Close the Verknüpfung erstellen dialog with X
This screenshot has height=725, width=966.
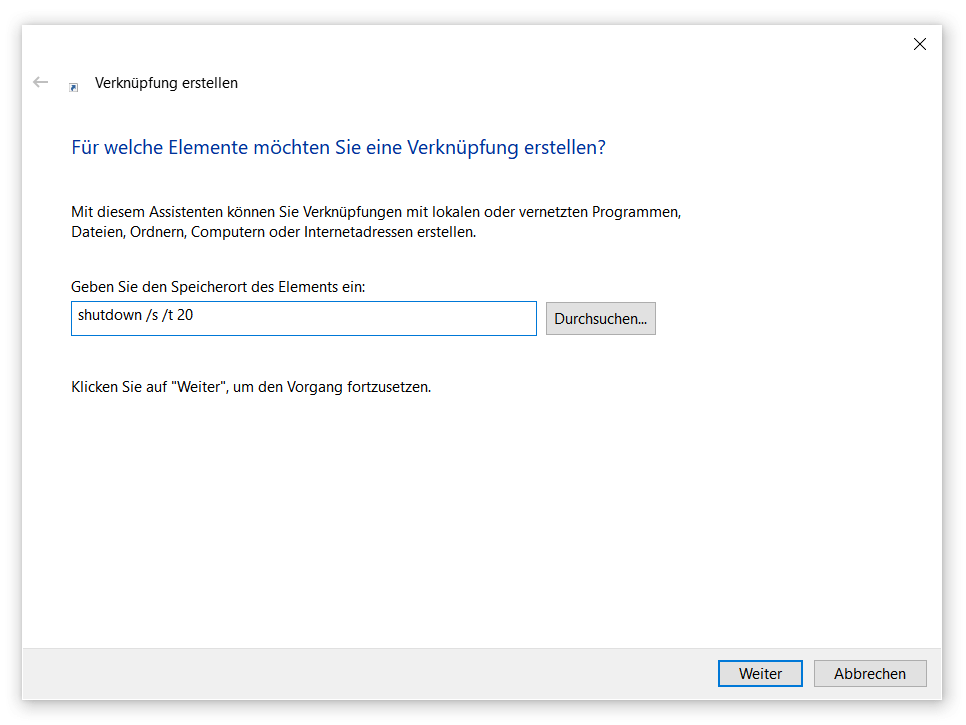click(919, 44)
